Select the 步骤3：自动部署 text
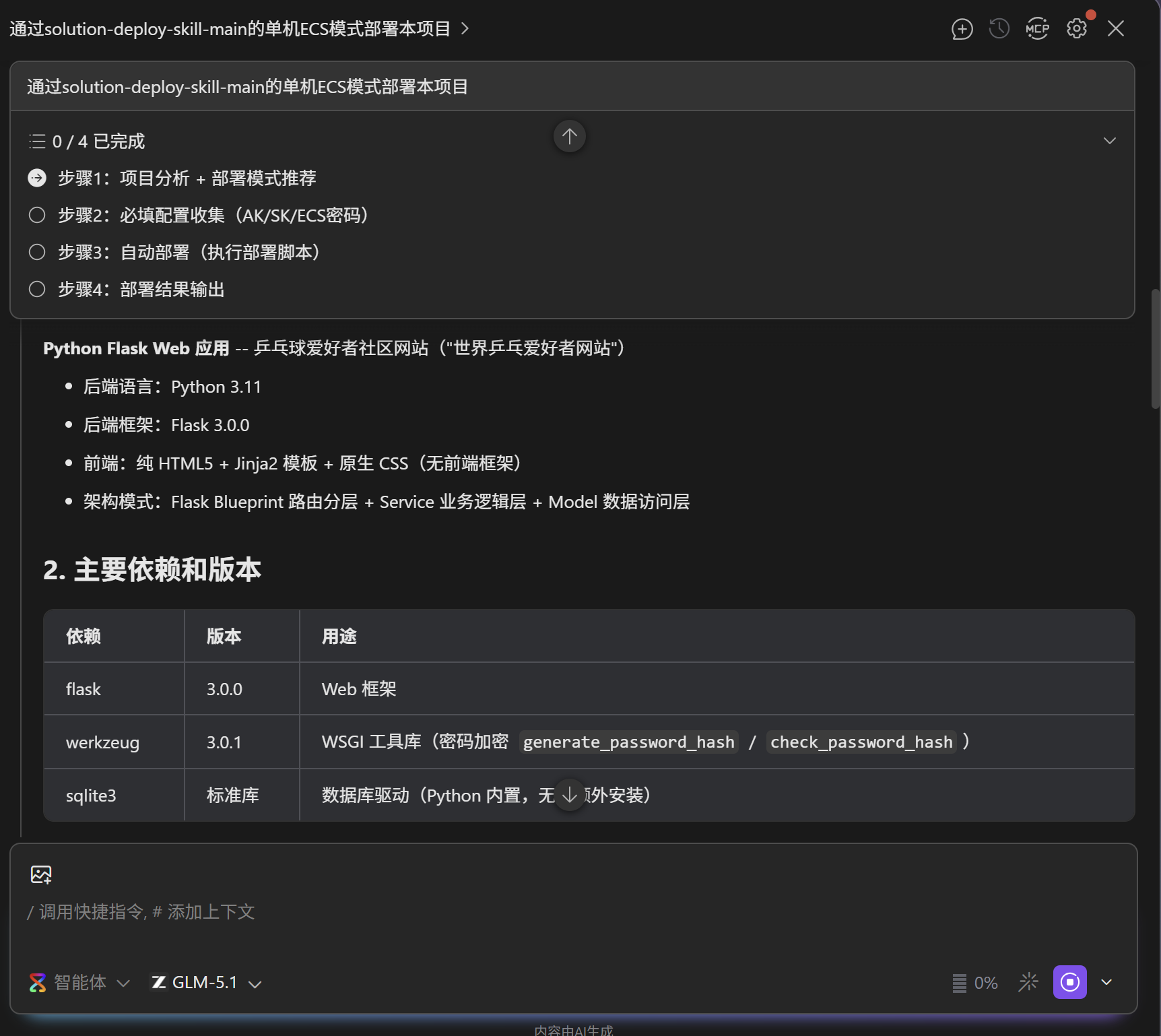Image resolution: width=1161 pixels, height=1036 pixels. click(189, 252)
